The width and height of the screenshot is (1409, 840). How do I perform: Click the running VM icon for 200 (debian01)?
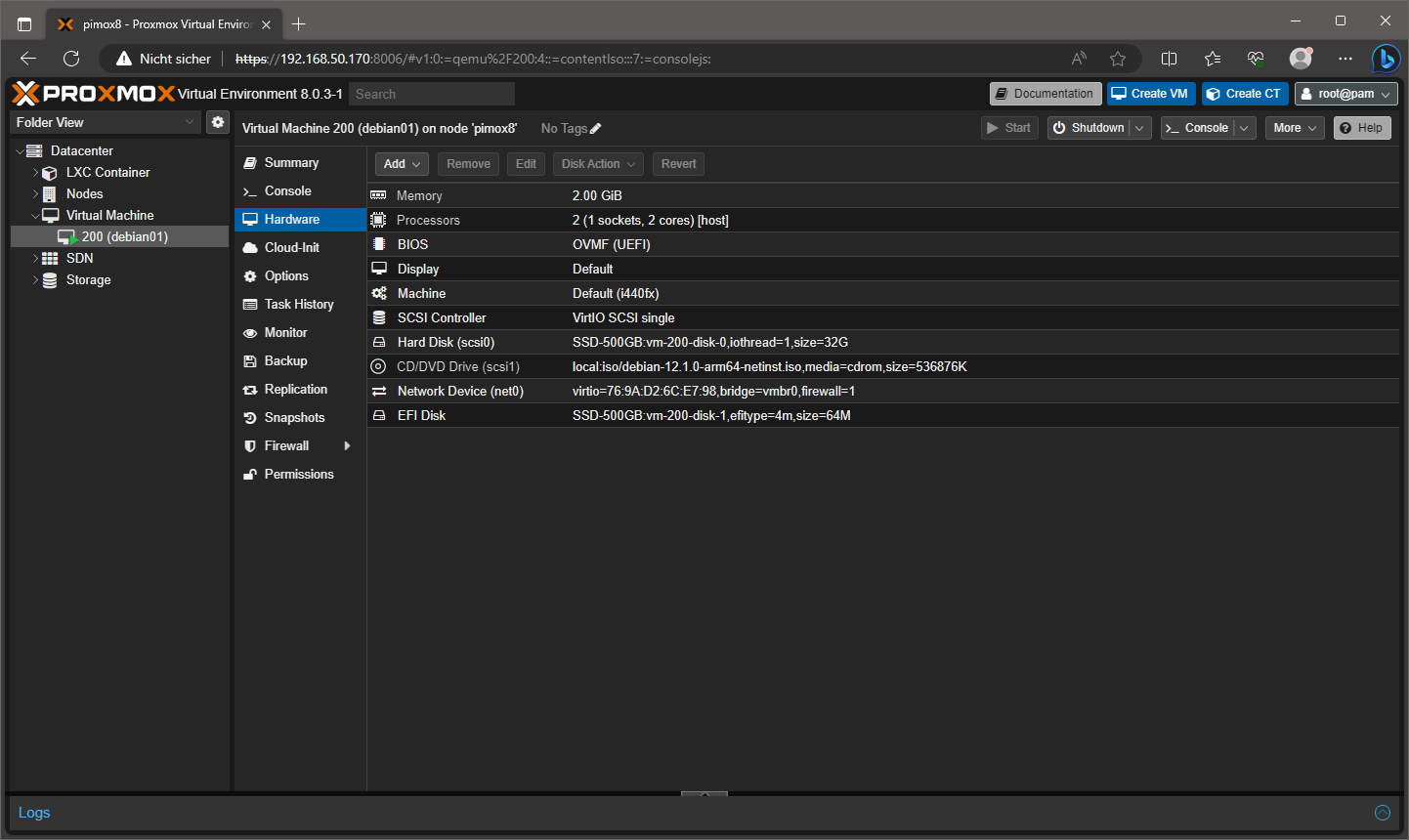(67, 237)
